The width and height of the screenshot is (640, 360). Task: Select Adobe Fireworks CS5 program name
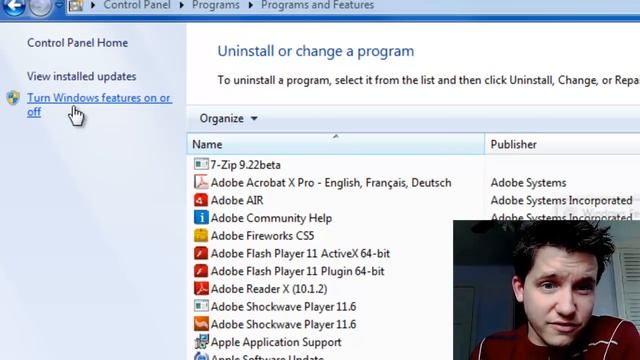click(x=262, y=236)
